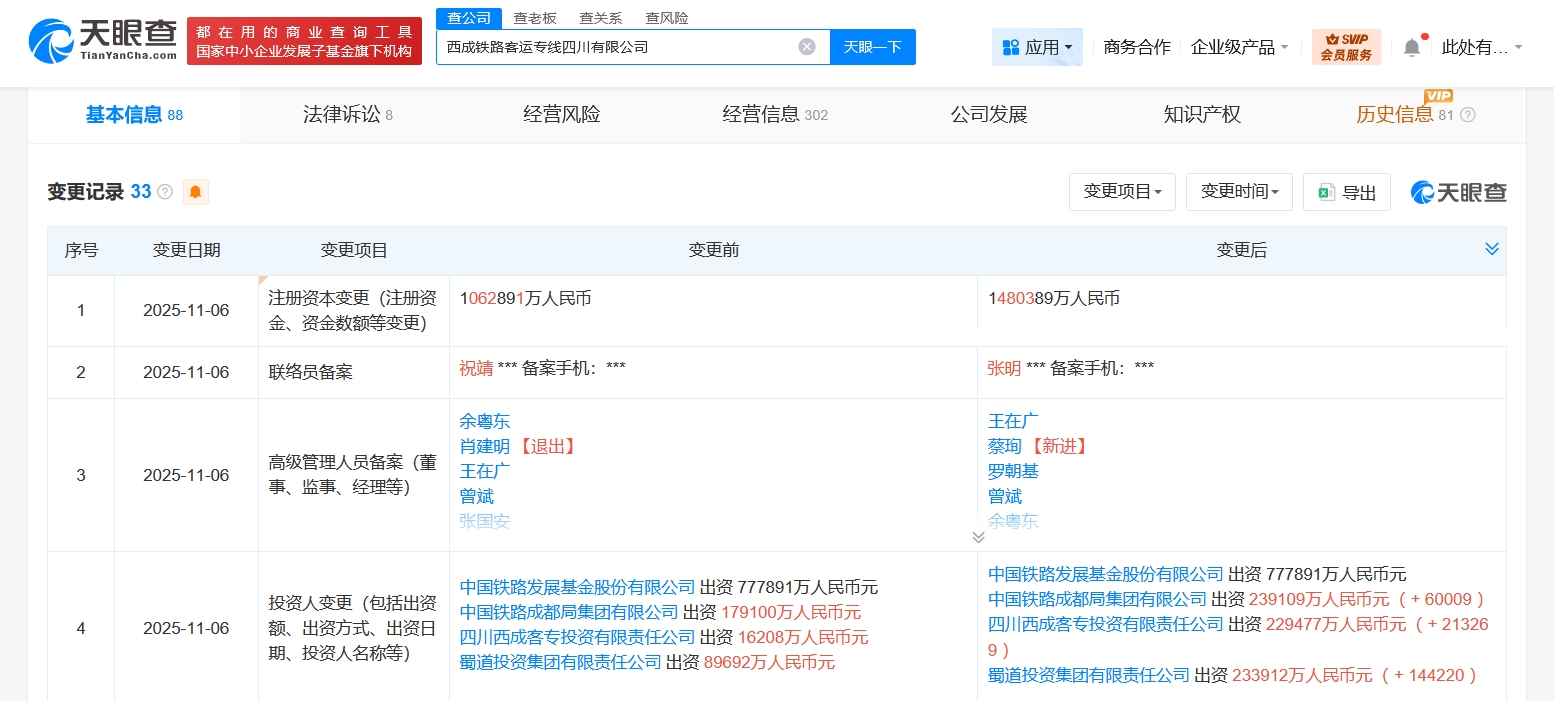Click the bell icon beside 变更记录

tap(195, 191)
